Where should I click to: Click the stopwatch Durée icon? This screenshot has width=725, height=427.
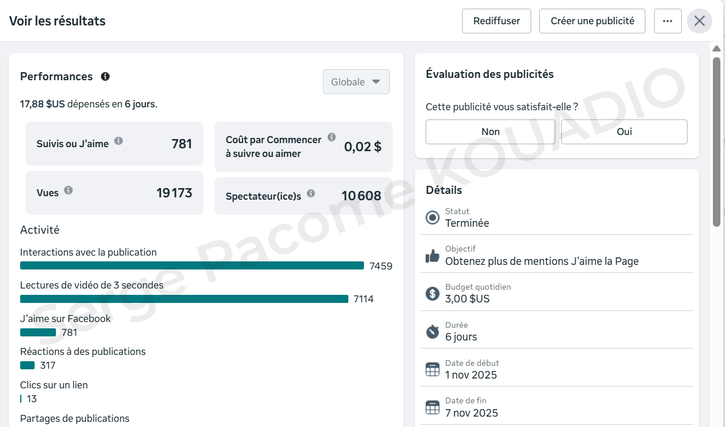[x=432, y=331]
